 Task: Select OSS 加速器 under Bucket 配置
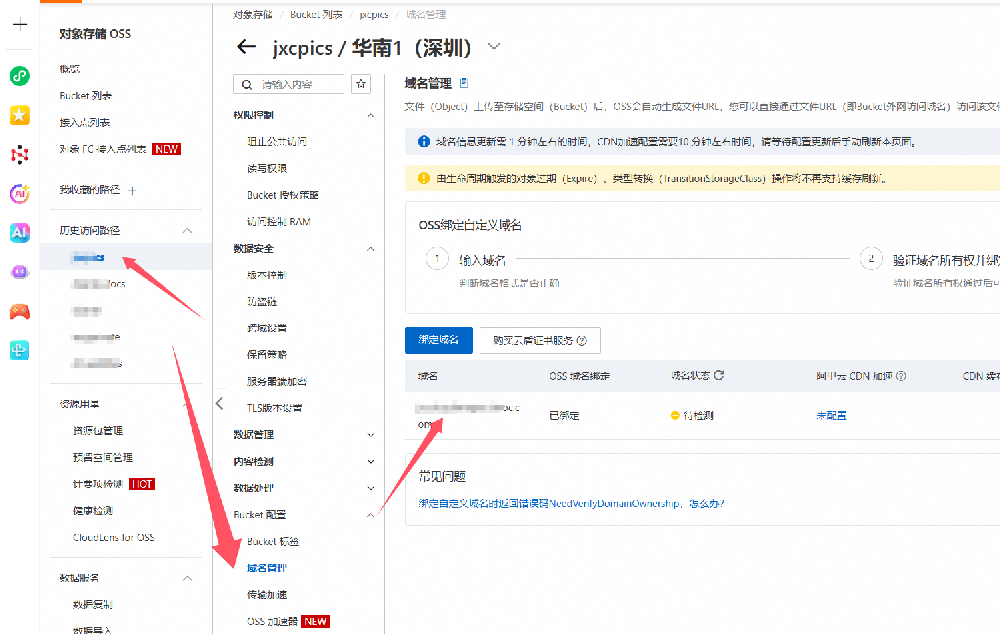coord(272,621)
